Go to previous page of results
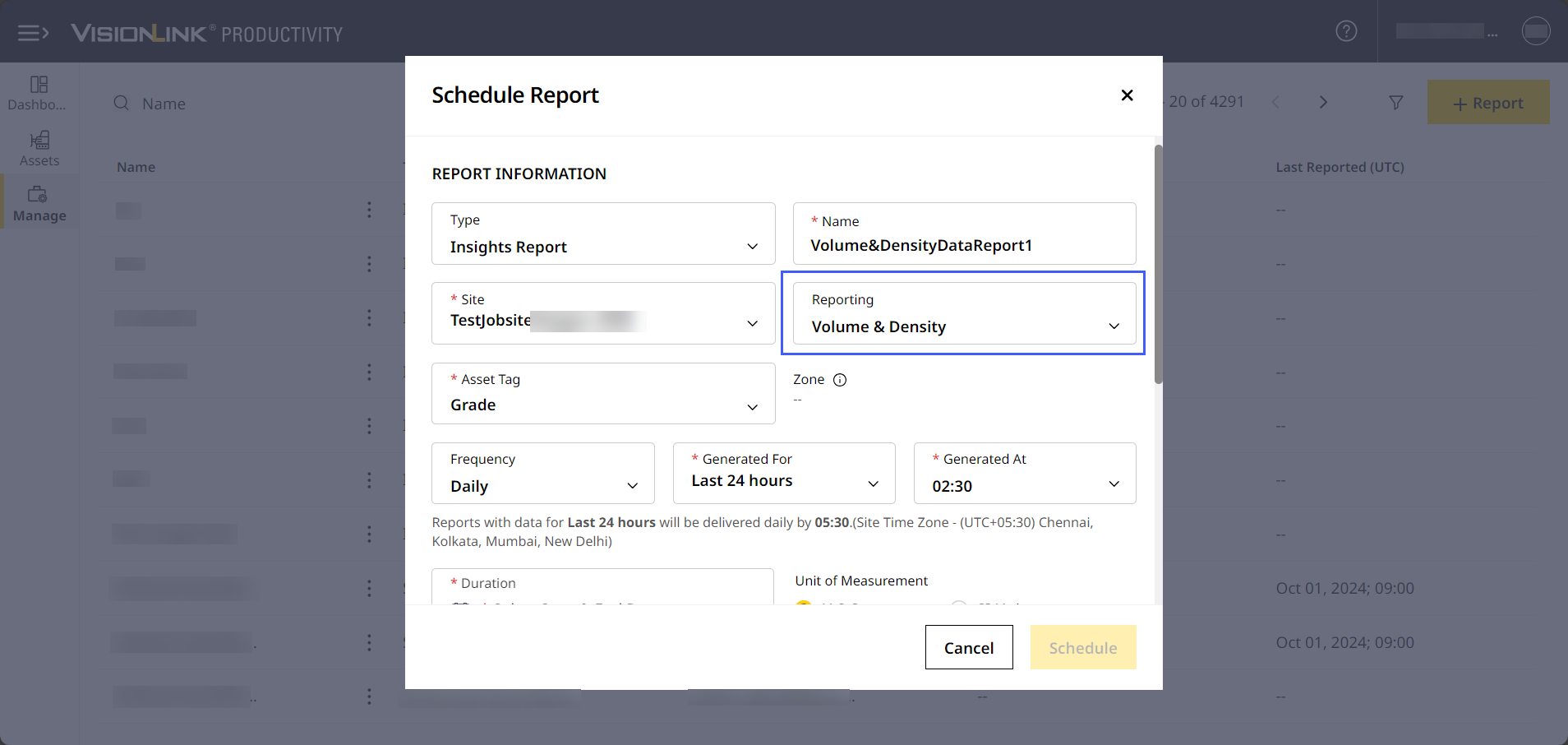1568x745 pixels. (x=1275, y=103)
